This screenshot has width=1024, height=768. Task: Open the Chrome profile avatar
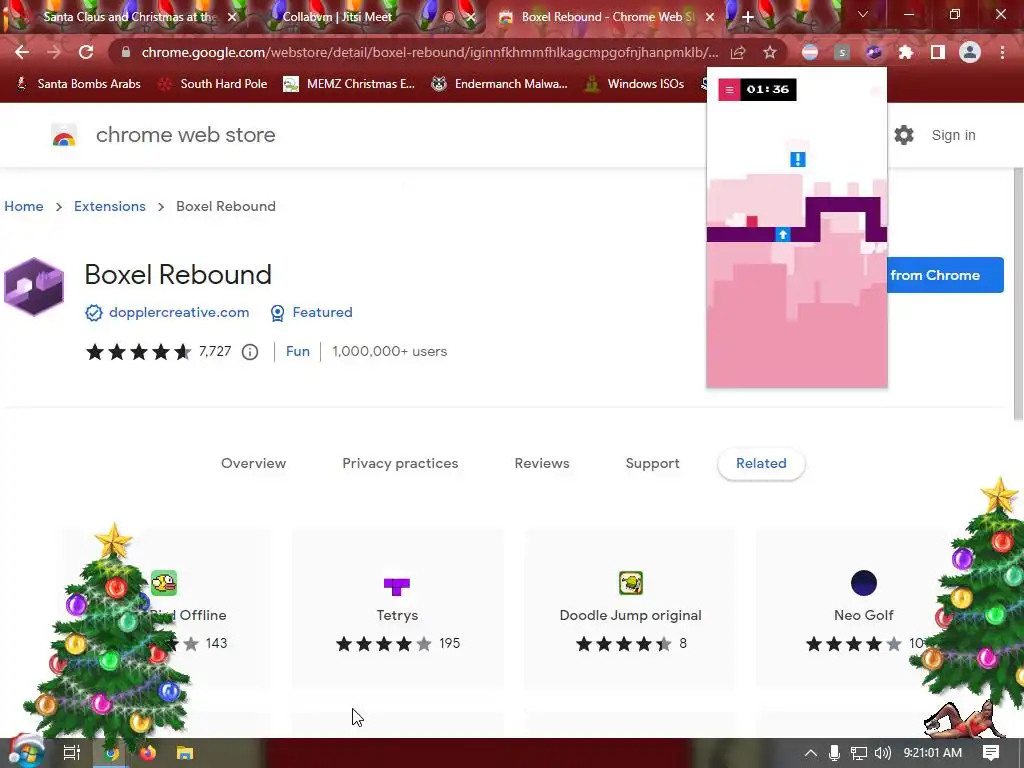970,52
